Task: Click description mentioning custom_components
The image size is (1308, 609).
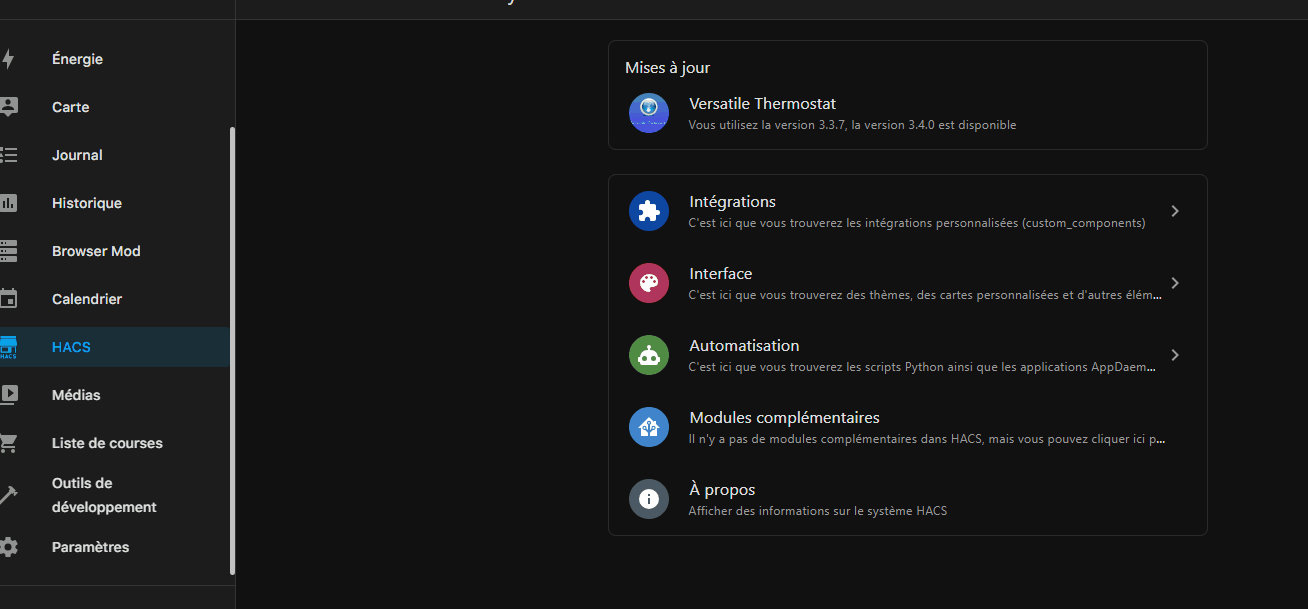Action: 917,223
